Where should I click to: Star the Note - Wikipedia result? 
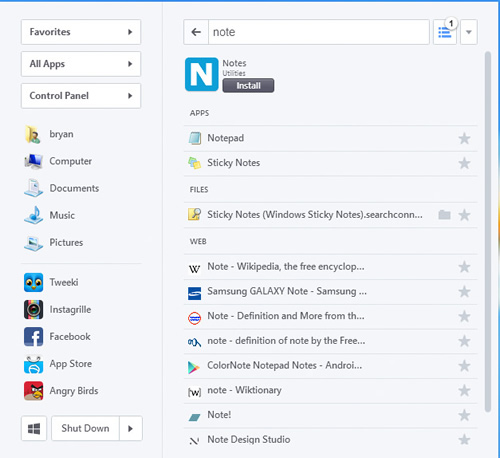[464, 267]
